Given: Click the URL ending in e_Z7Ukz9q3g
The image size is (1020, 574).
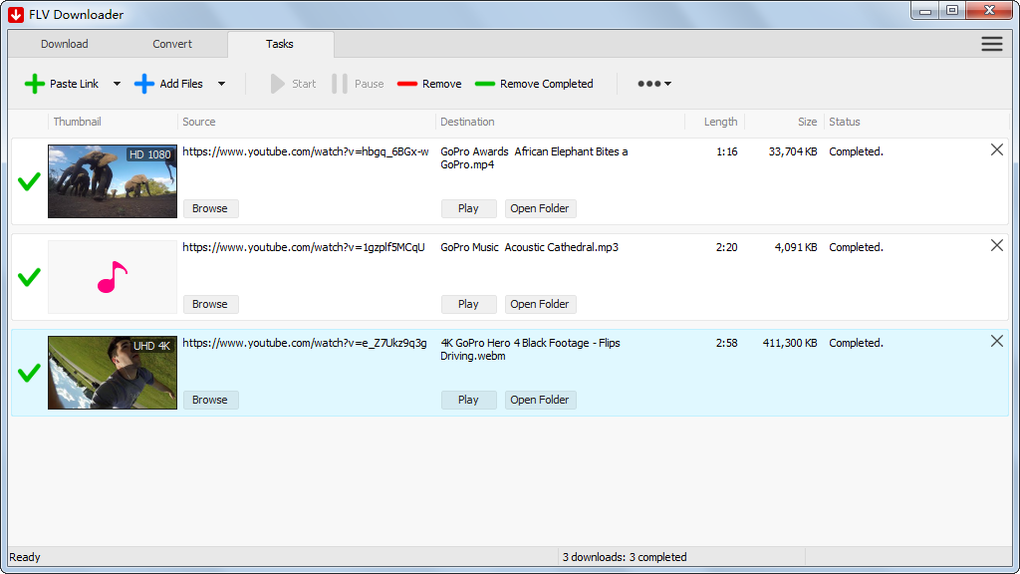Looking at the screenshot, I should (x=304, y=343).
